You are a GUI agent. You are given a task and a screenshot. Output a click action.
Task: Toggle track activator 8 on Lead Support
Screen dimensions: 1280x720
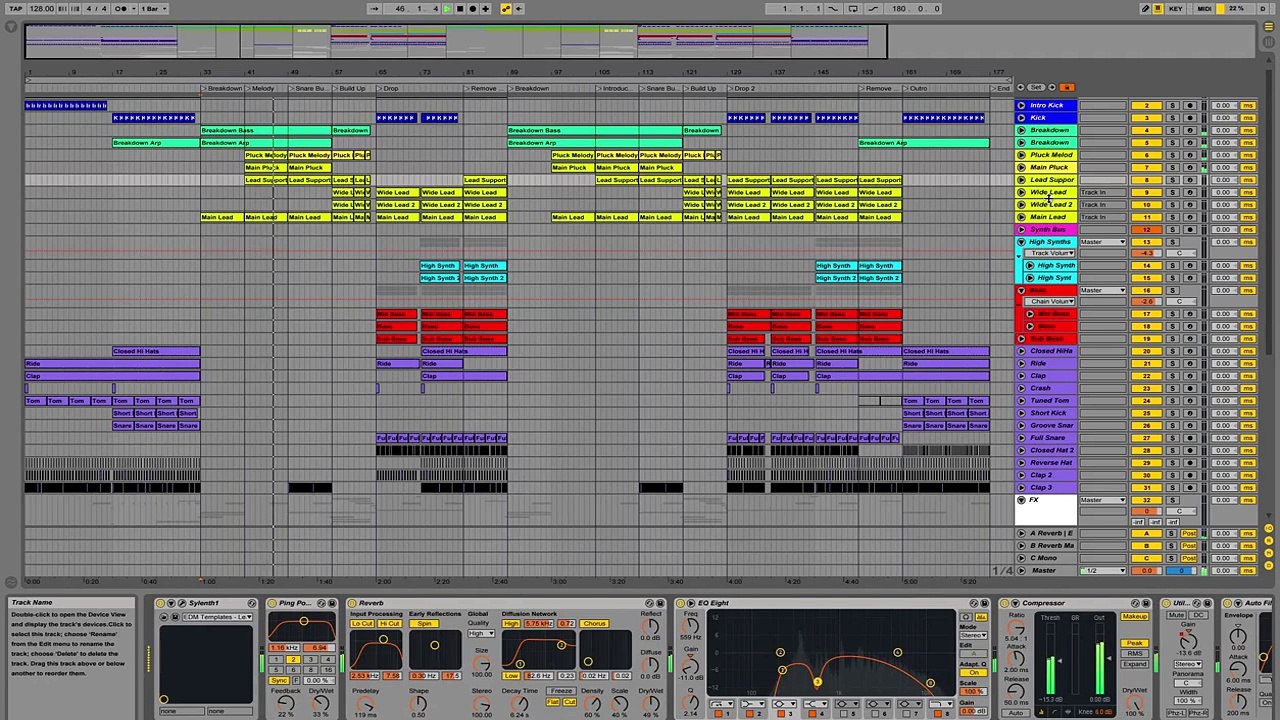pyautogui.click(x=1146, y=180)
